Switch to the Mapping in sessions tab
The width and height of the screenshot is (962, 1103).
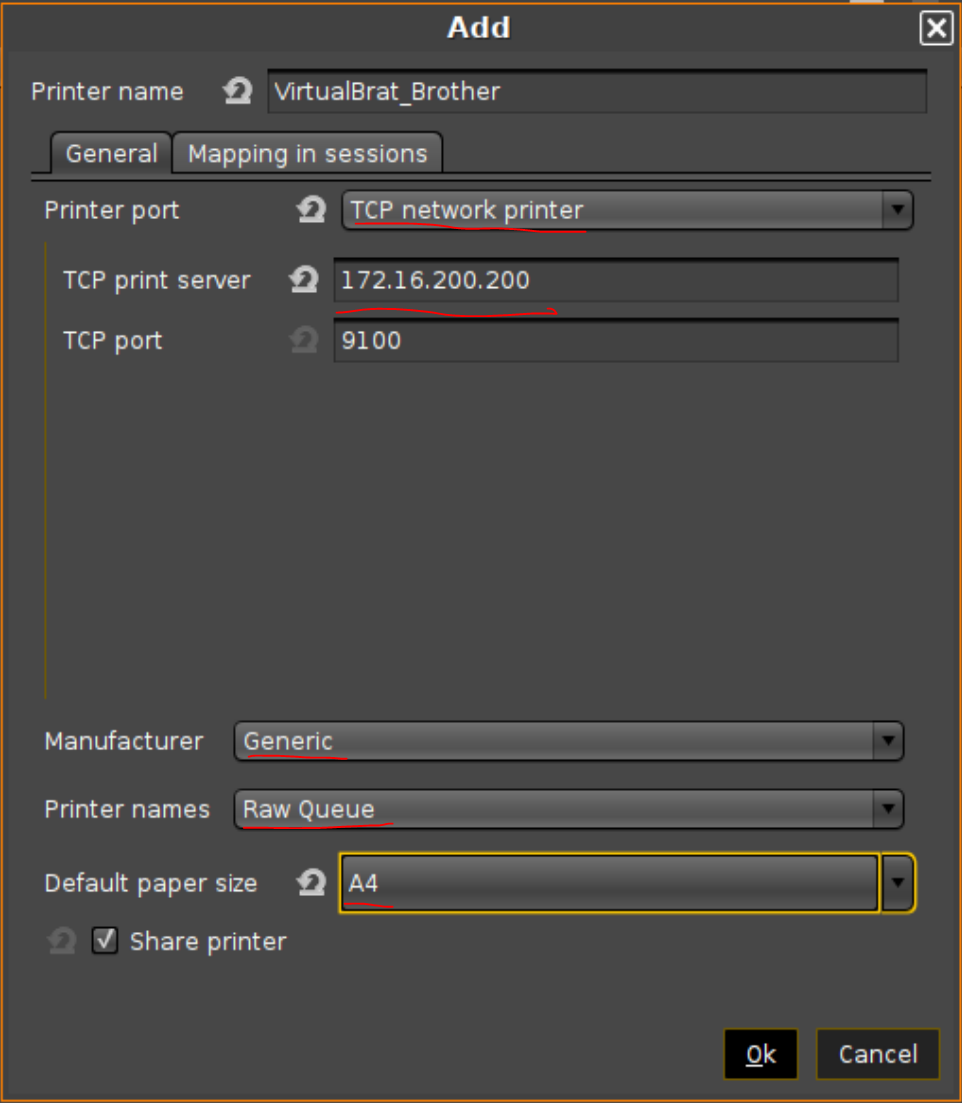309,153
